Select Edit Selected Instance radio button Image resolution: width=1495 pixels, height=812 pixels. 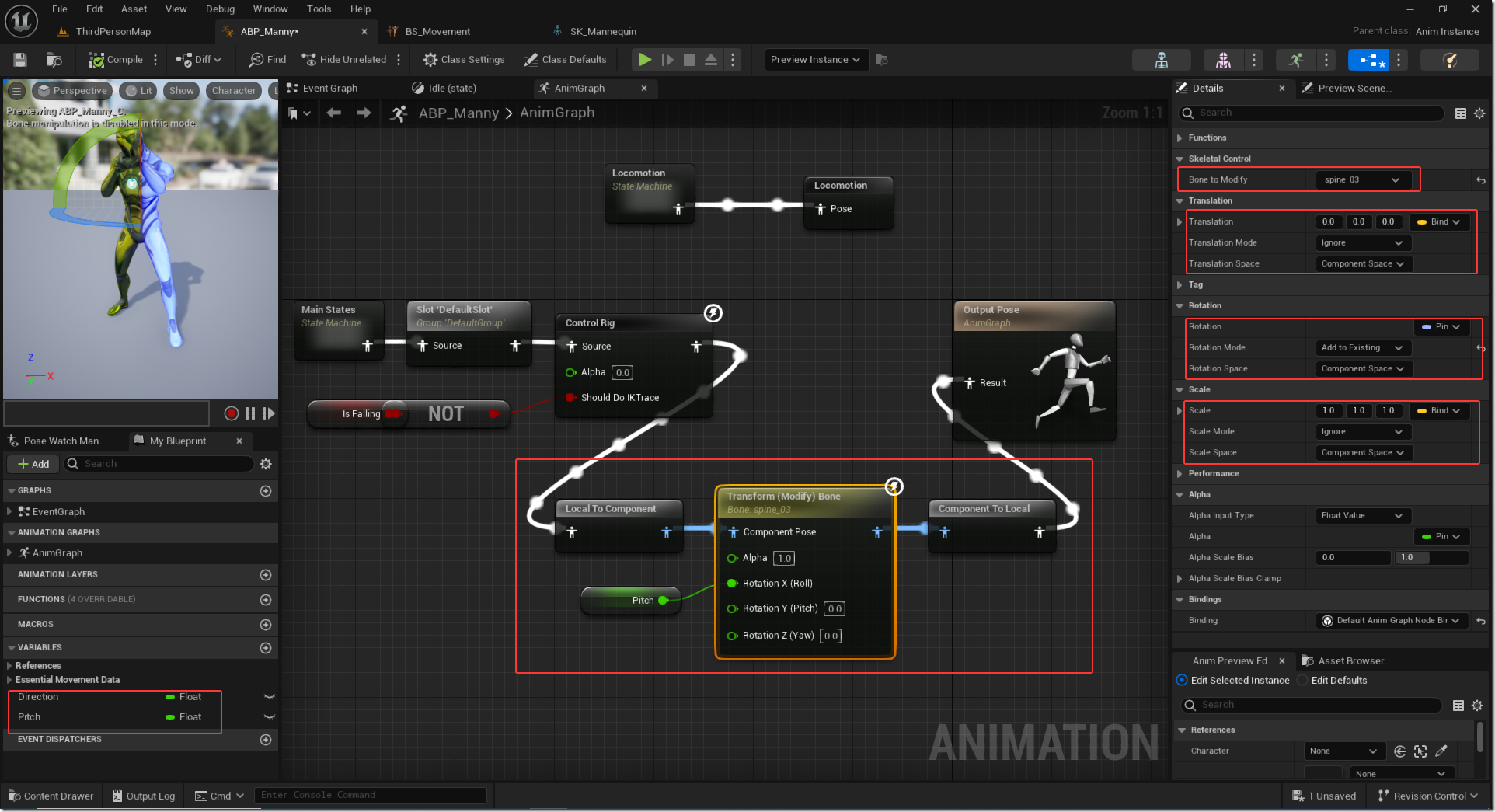point(1182,681)
